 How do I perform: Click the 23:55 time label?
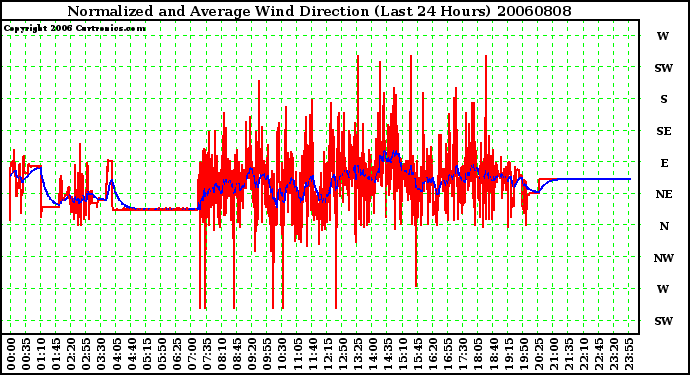(629, 354)
